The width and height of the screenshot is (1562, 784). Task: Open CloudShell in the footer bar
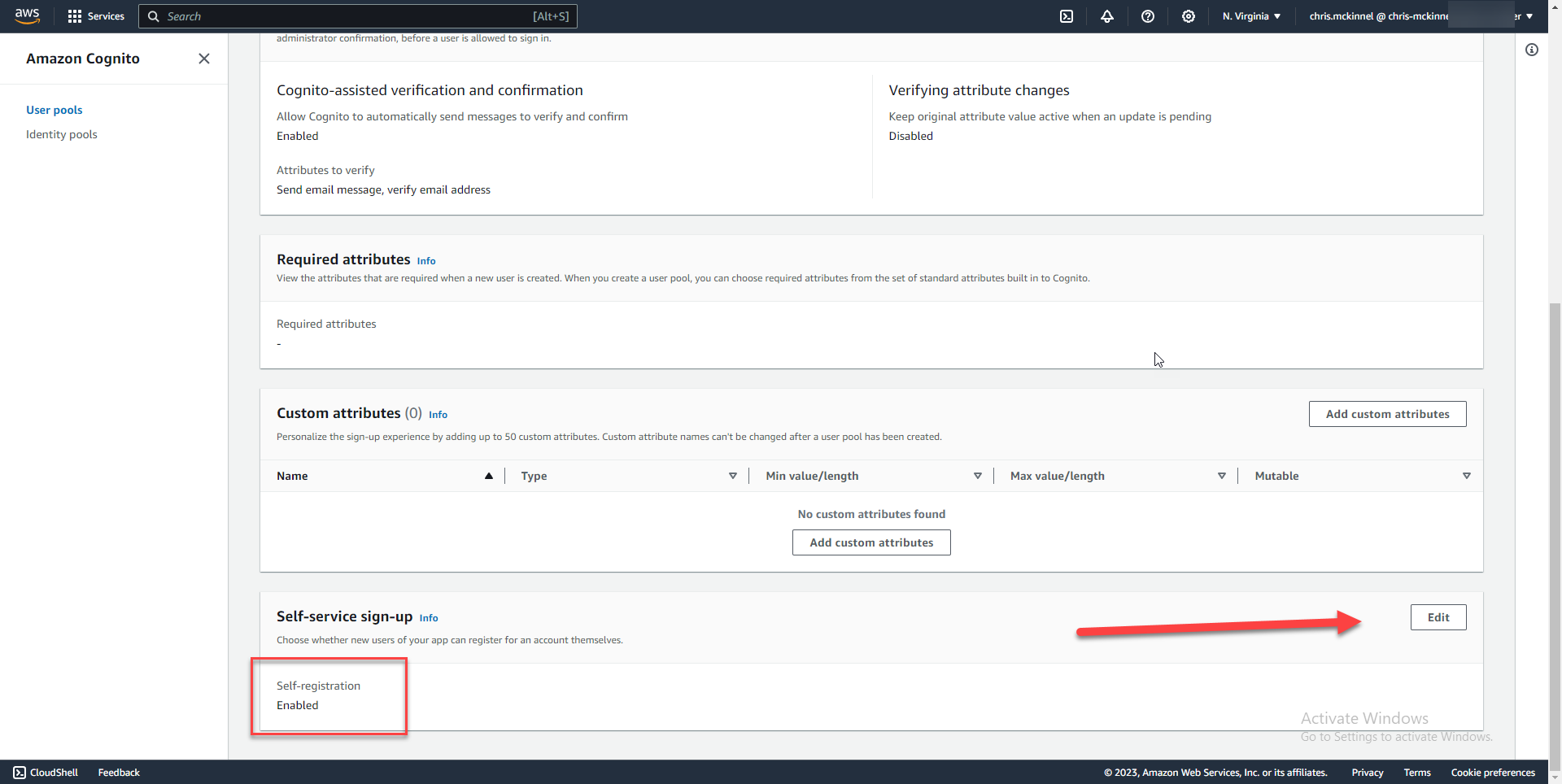[46, 773]
